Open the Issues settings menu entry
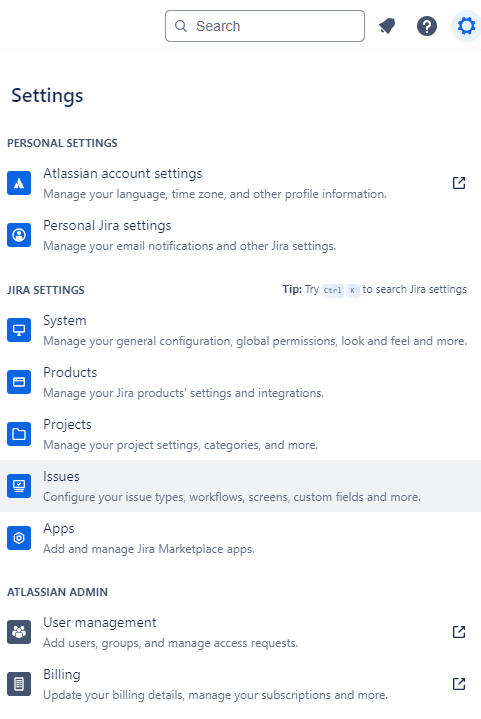The height and width of the screenshot is (719, 481). 240,486
